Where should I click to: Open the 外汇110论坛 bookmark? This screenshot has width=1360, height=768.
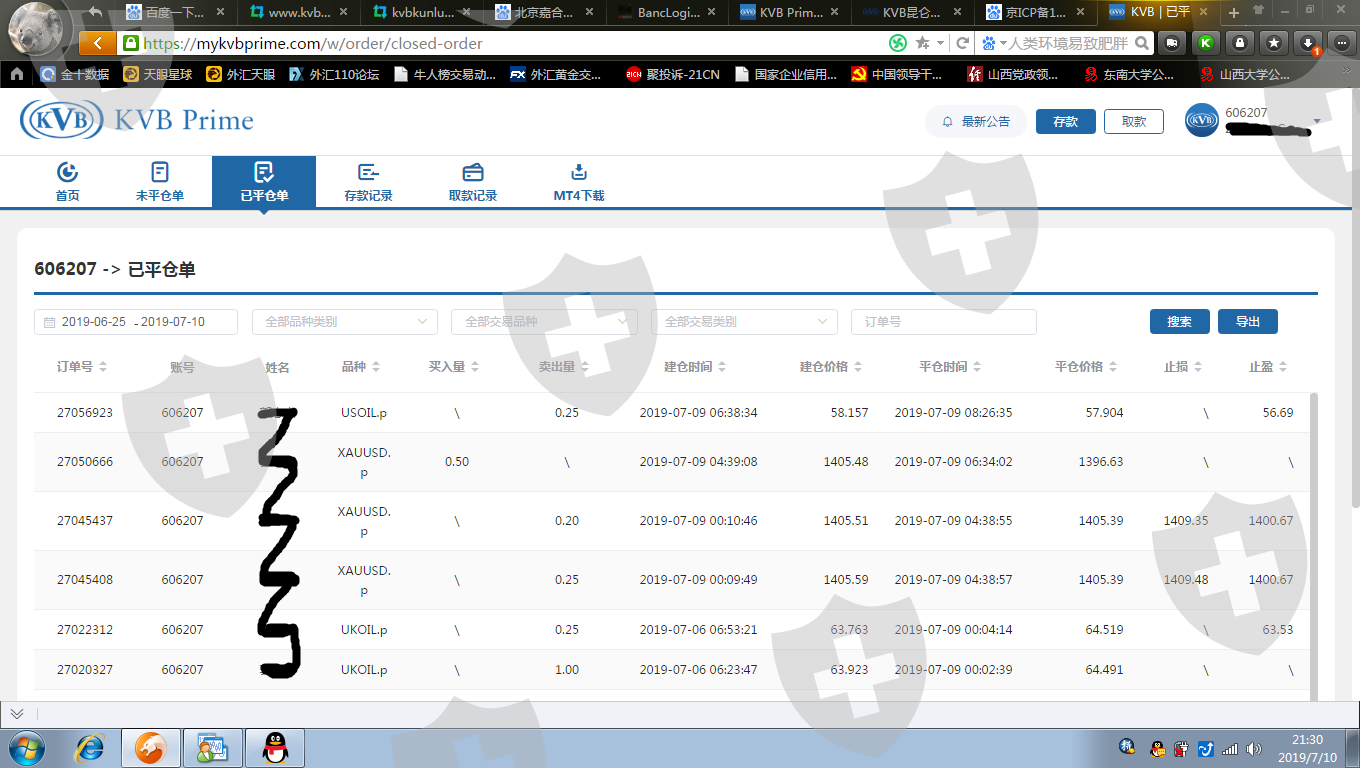tap(335, 74)
